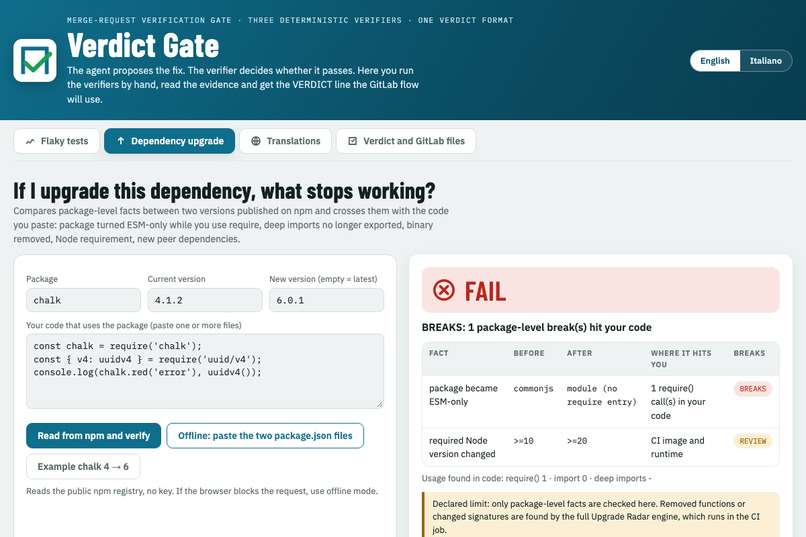Click the up-arrow icon on Dependency upgrade tab
This screenshot has height=537, width=806.
(x=120, y=141)
